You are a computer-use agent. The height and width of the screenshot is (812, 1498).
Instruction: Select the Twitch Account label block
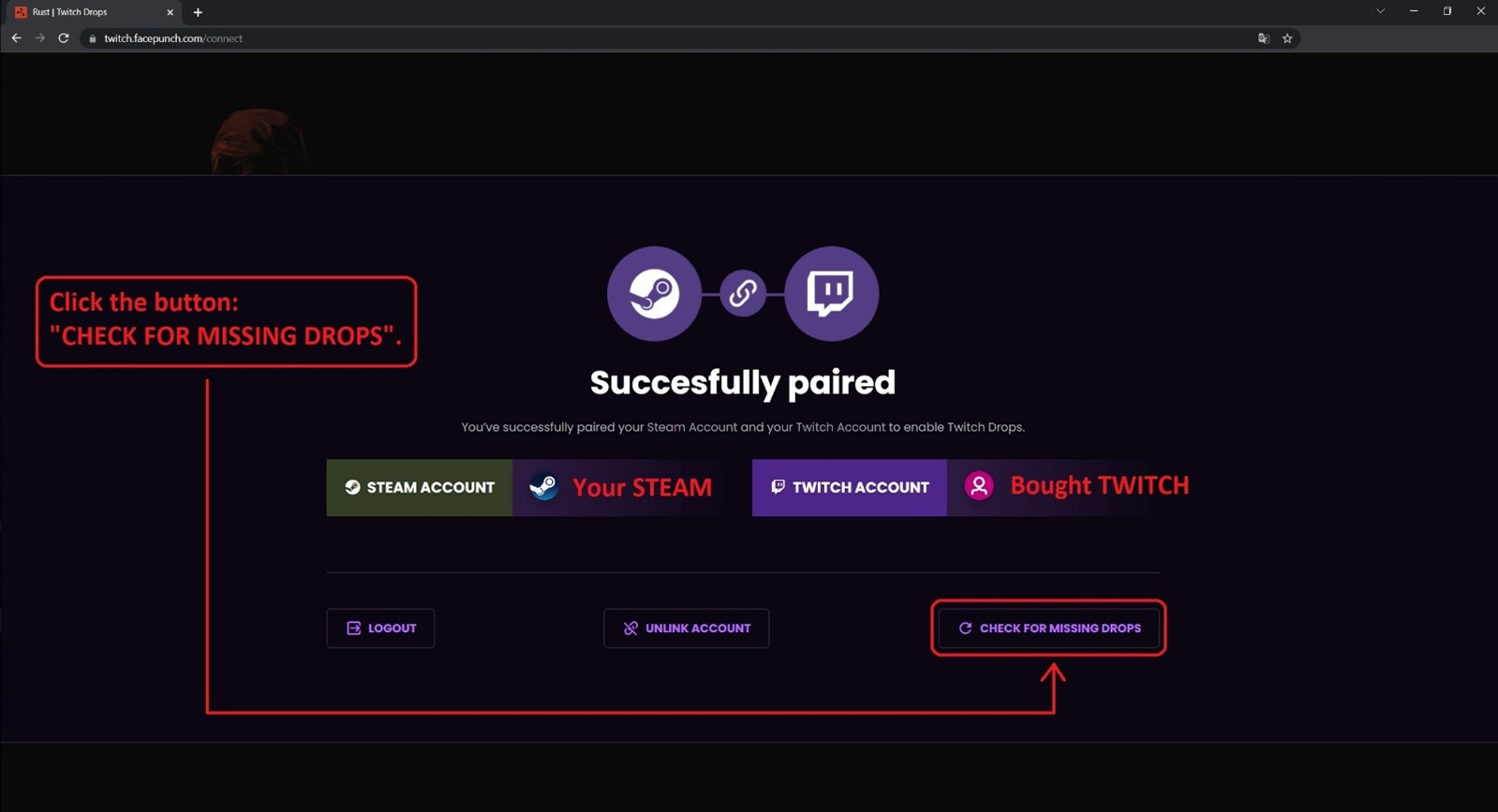point(849,487)
